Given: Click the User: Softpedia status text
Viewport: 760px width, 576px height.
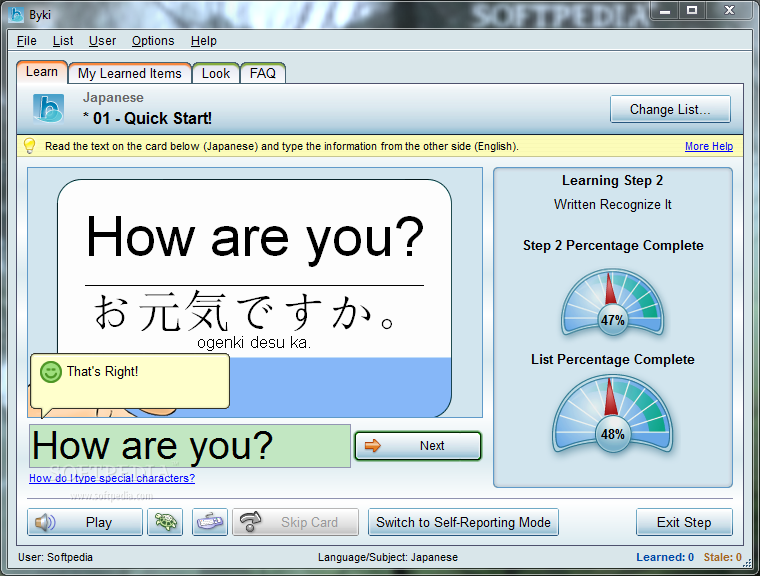Looking at the screenshot, I should pyautogui.click(x=55, y=557).
